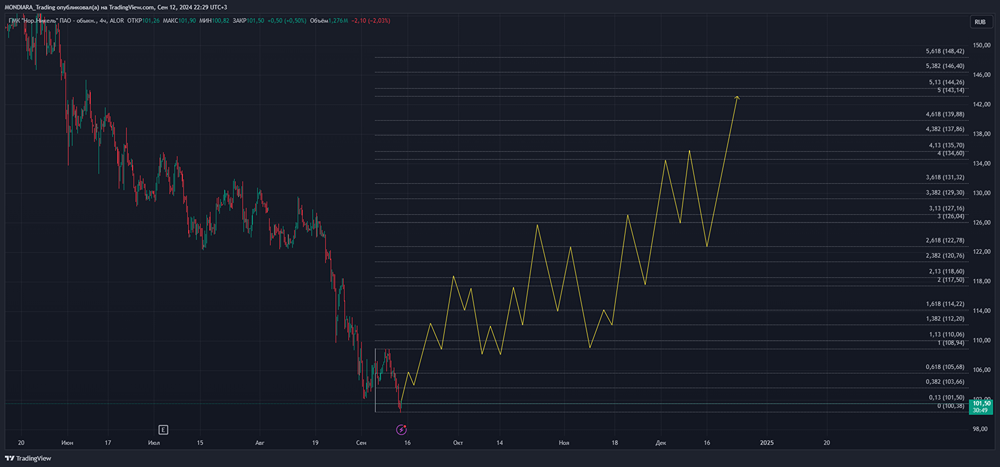Click the purple lightning event marker
The width and height of the screenshot is (1000, 467).
pyautogui.click(x=402, y=429)
